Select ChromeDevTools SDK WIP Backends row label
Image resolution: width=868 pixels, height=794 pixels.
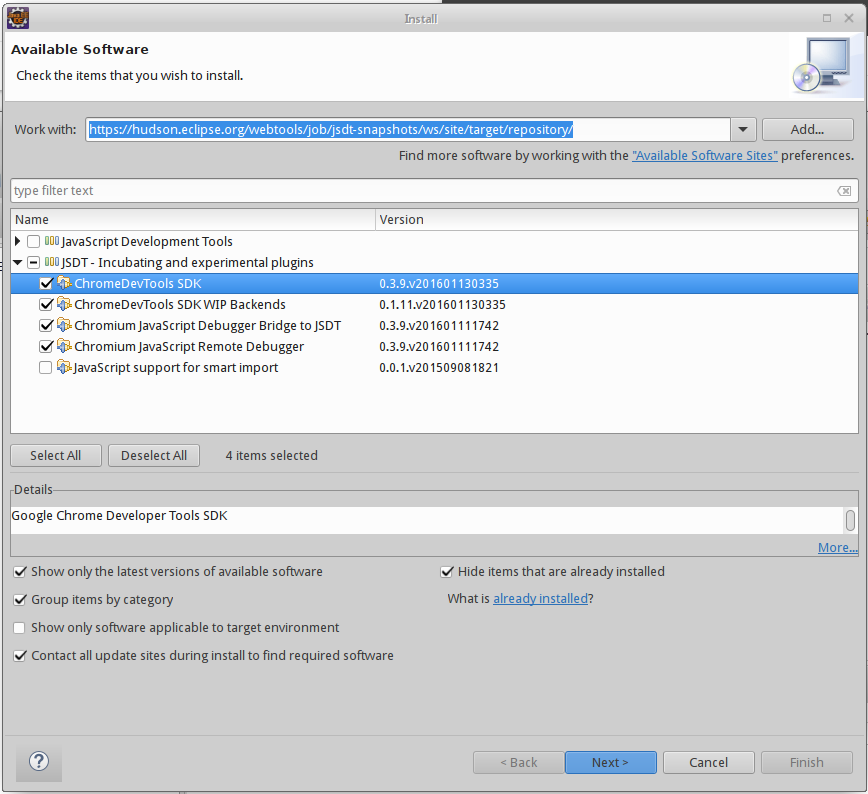(x=180, y=305)
